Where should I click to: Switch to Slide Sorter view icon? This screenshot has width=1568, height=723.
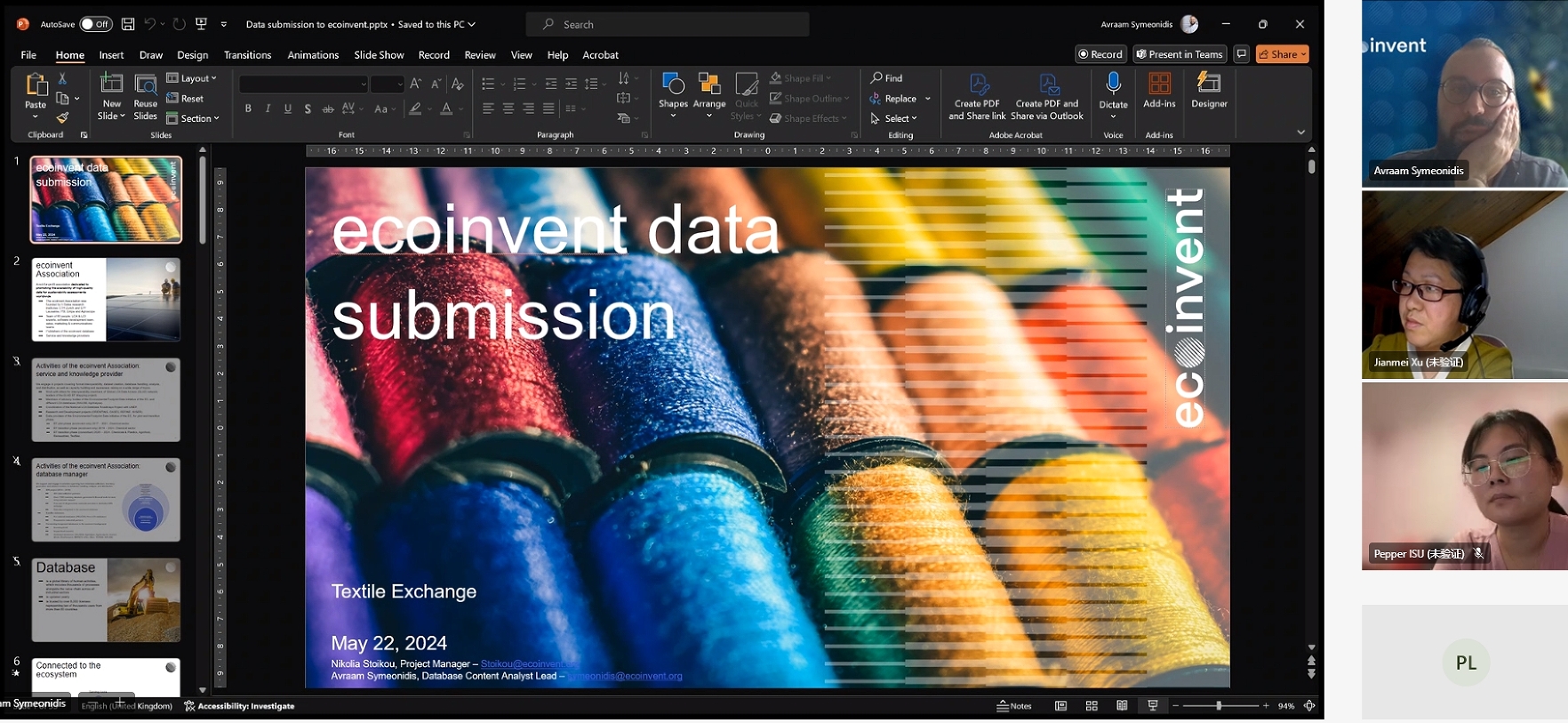click(1092, 706)
